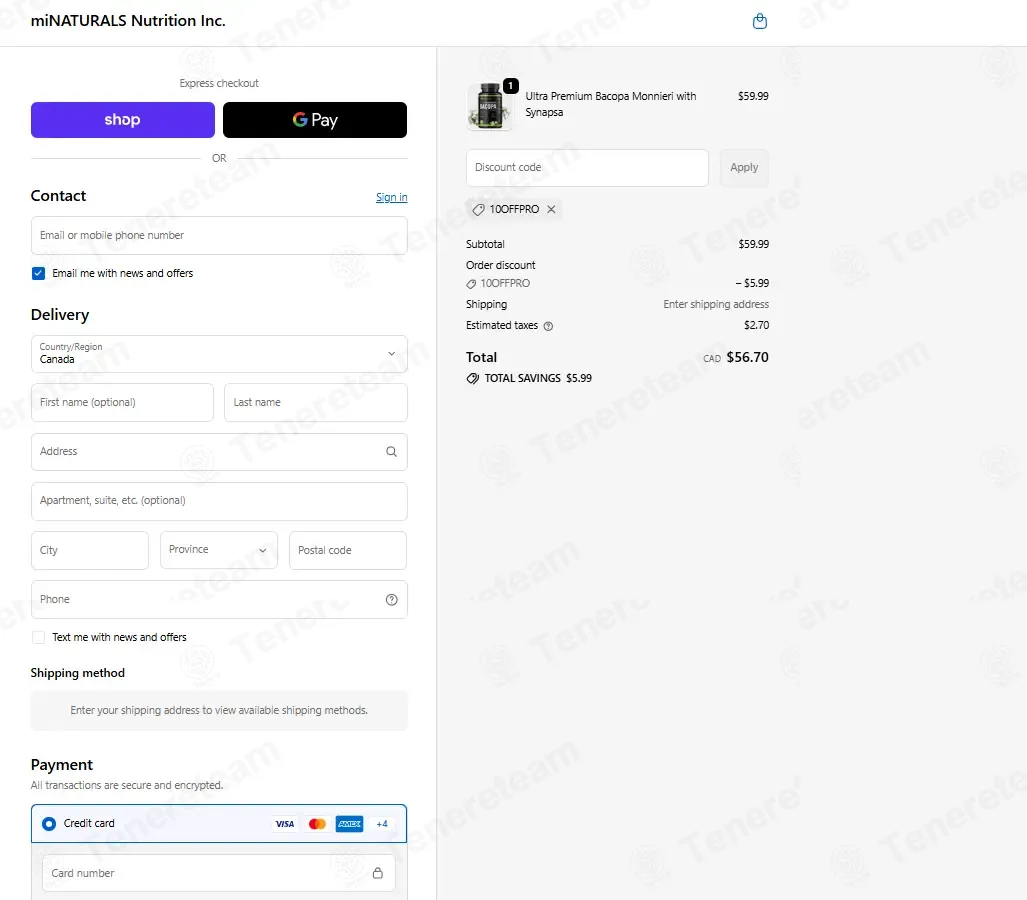1027x900 pixels.
Task: Apply the discount code
Action: (744, 168)
